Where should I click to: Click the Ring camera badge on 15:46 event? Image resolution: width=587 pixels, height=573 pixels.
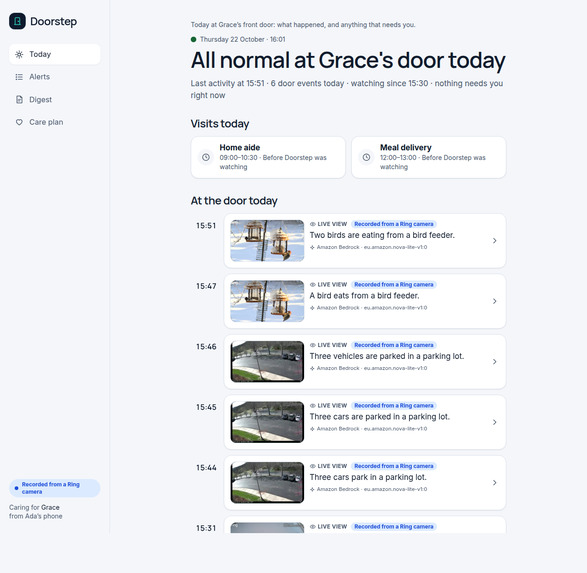394,345
